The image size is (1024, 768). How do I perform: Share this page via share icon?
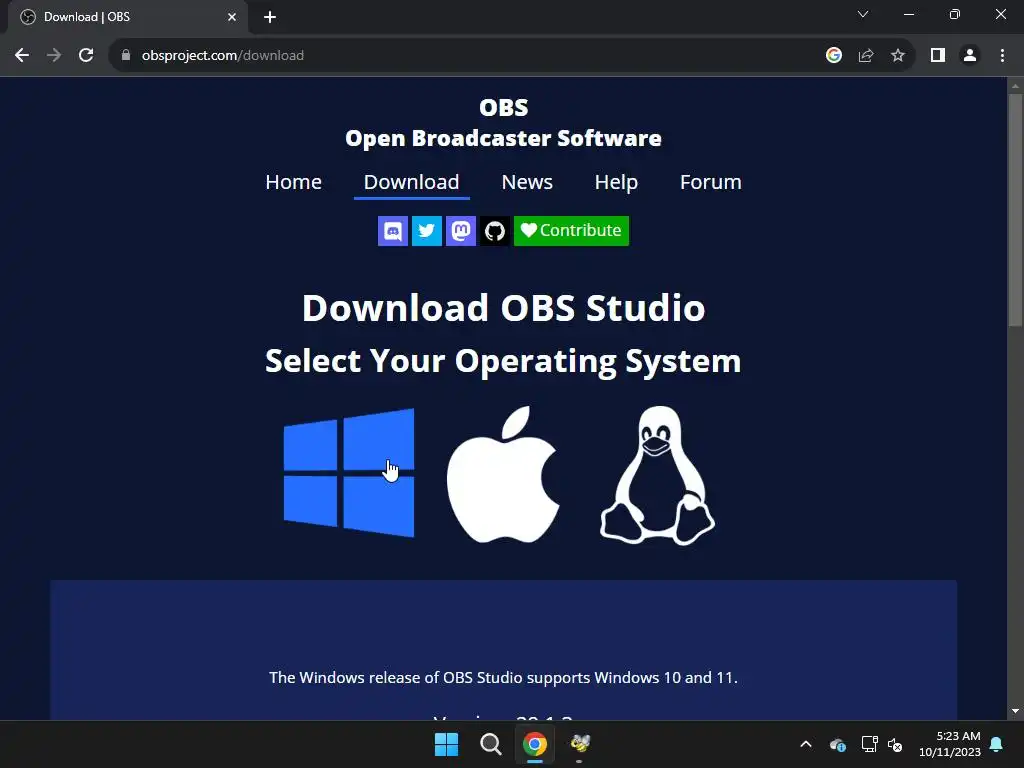coord(866,56)
